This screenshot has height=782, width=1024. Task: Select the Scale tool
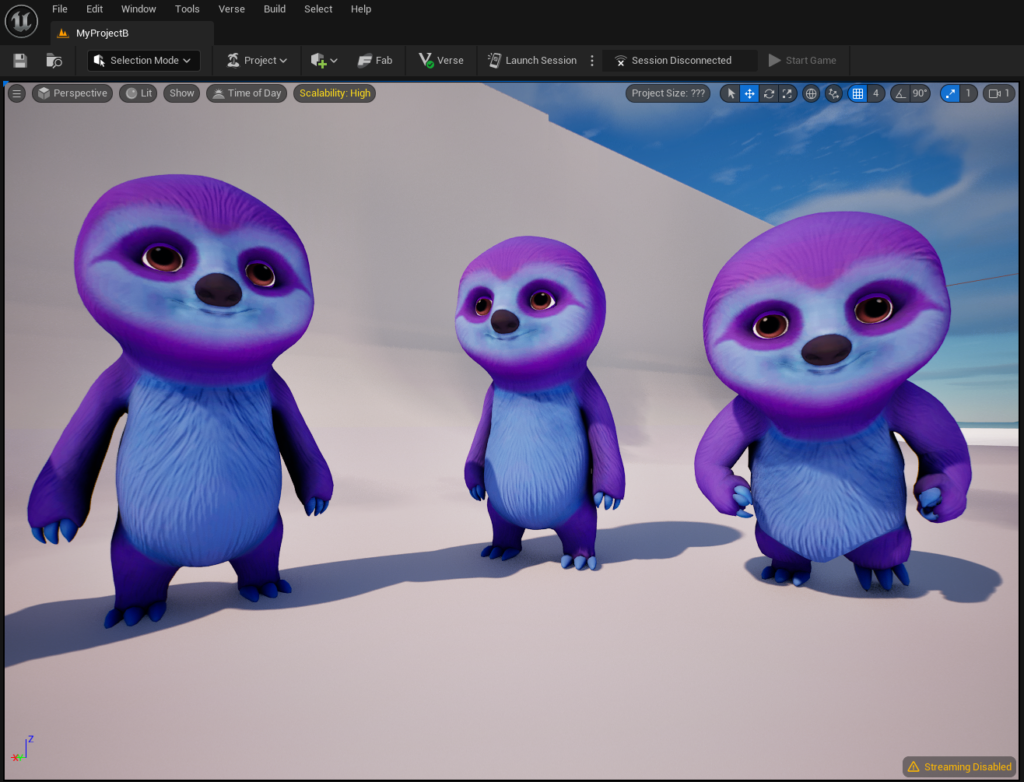787,93
